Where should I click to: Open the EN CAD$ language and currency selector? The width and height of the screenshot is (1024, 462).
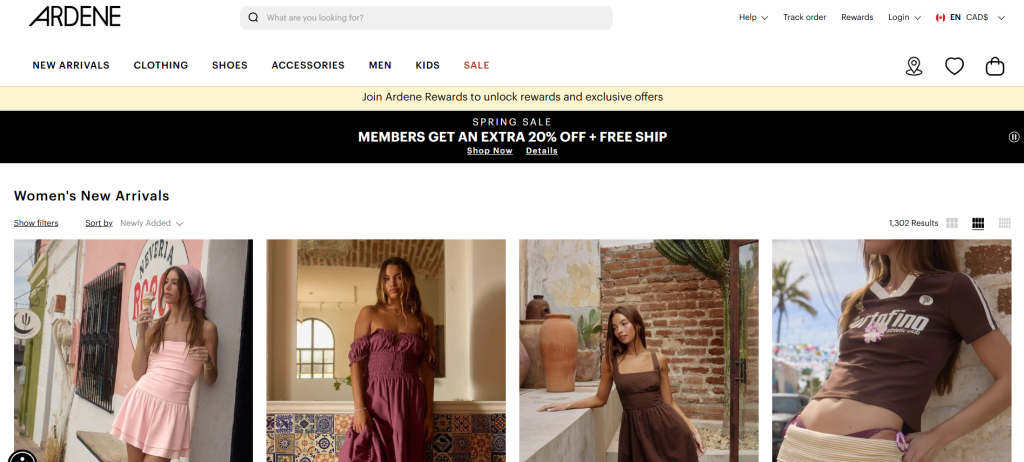click(x=970, y=17)
